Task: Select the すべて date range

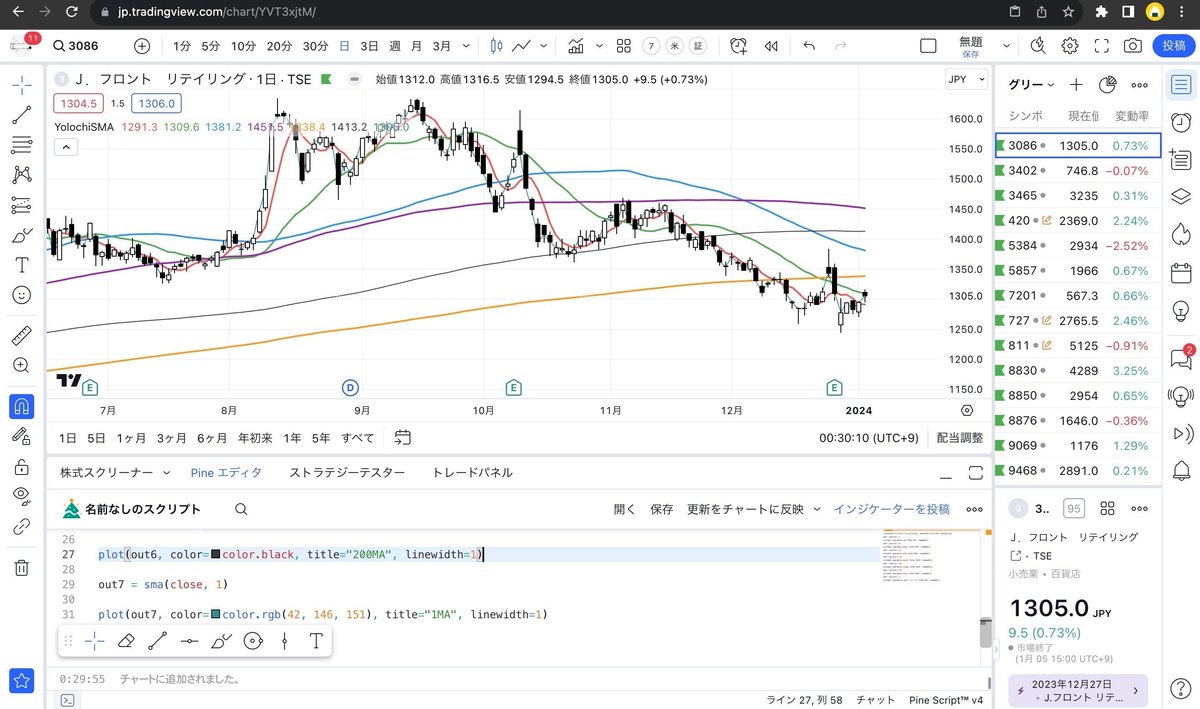Action: [357, 438]
